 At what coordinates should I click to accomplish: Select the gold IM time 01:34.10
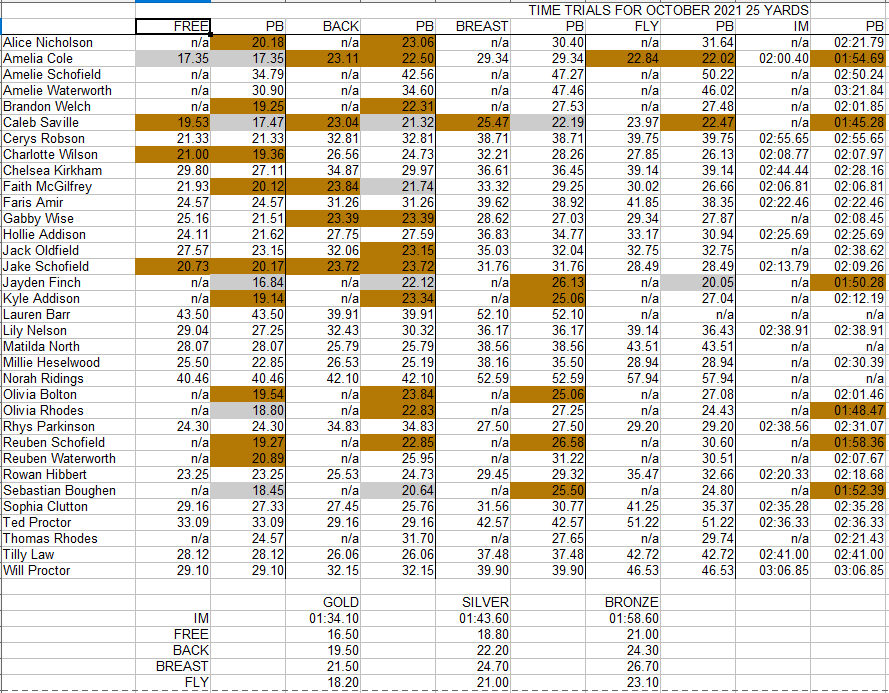[x=323, y=618]
